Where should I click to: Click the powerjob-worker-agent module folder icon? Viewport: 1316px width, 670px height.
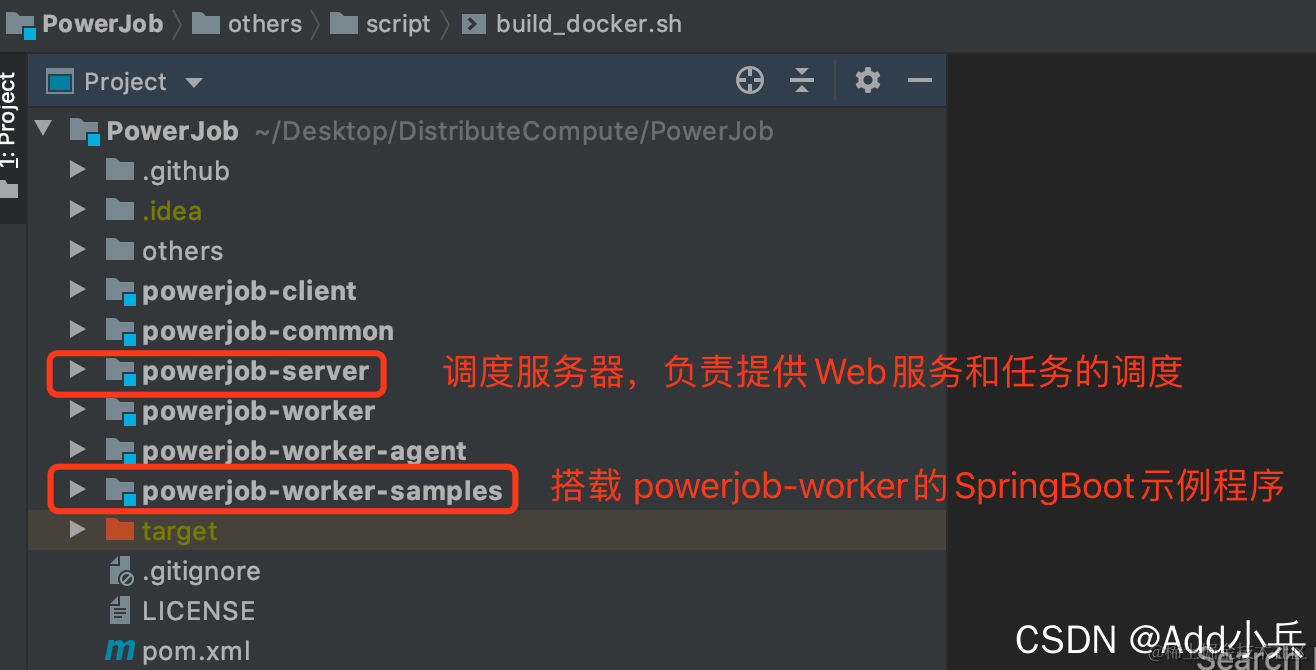click(119, 451)
